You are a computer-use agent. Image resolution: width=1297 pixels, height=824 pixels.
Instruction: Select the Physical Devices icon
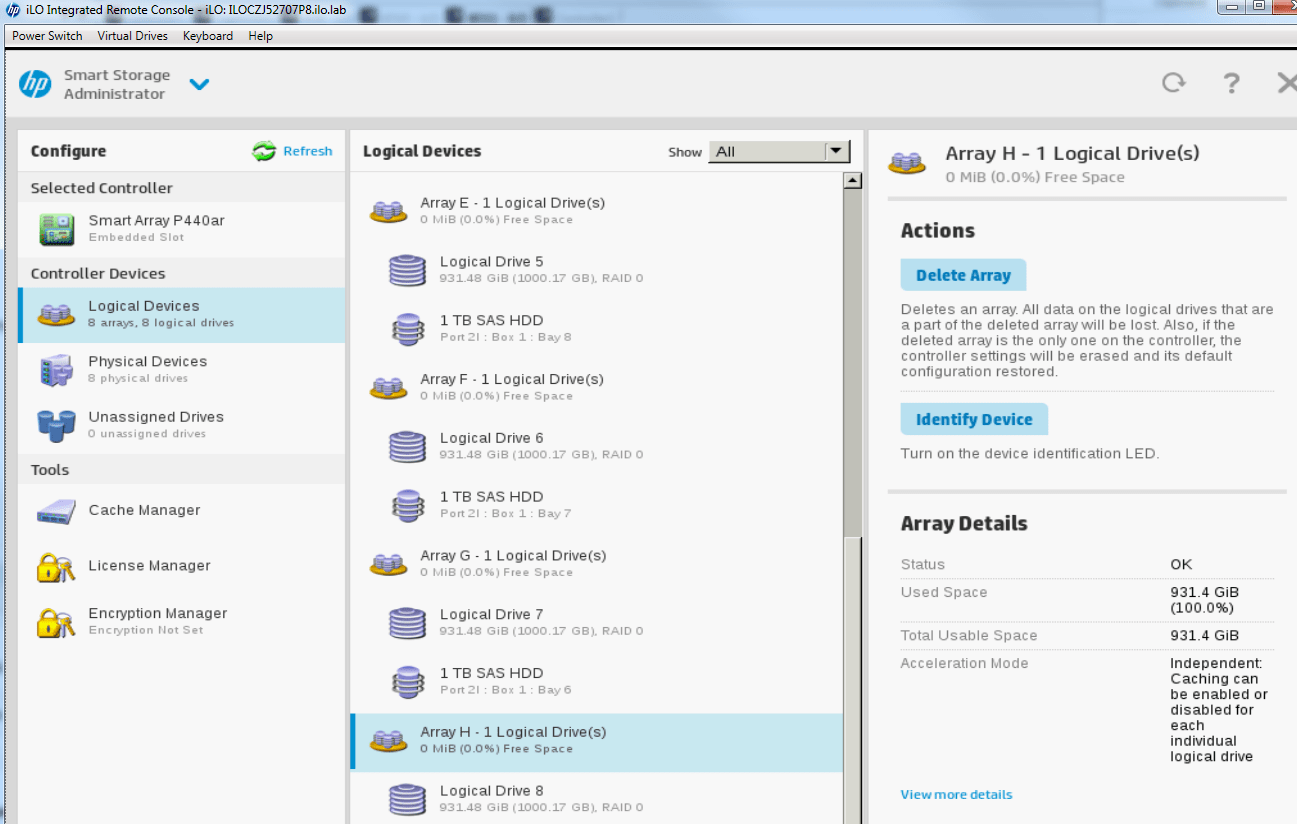pyautogui.click(x=56, y=370)
